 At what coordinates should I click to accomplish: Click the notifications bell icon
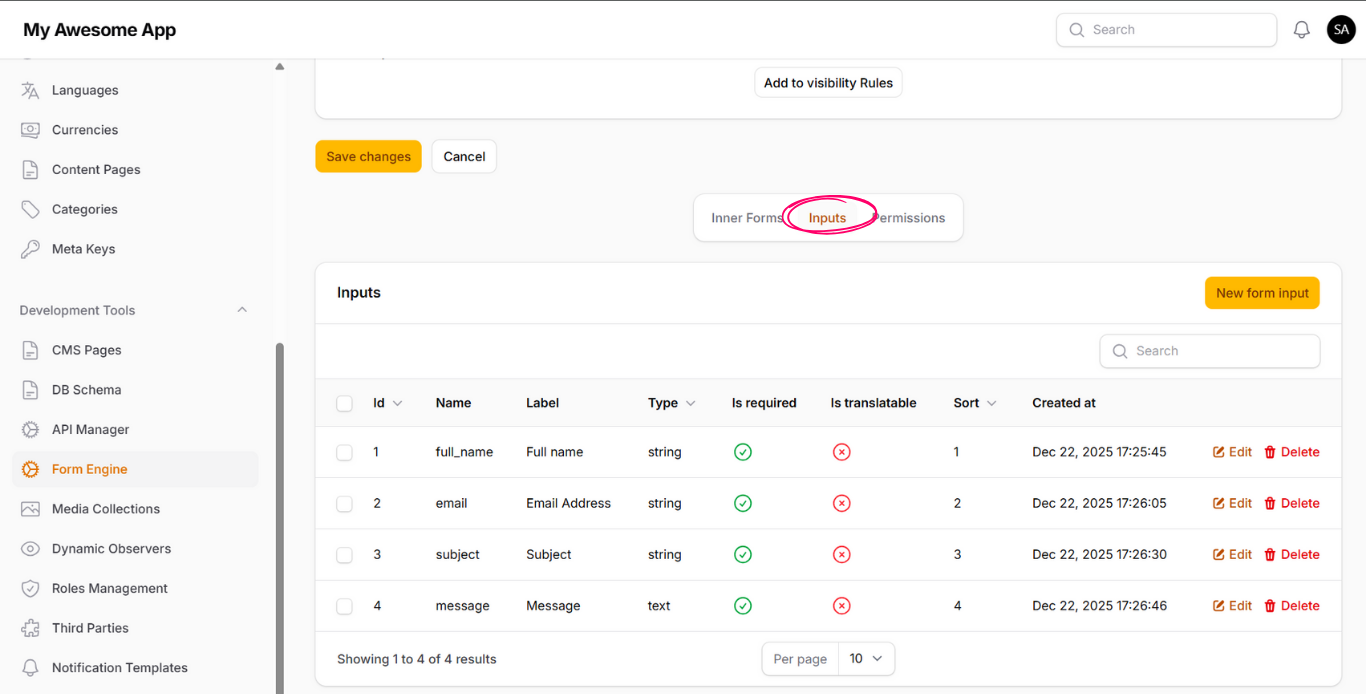click(x=1301, y=30)
